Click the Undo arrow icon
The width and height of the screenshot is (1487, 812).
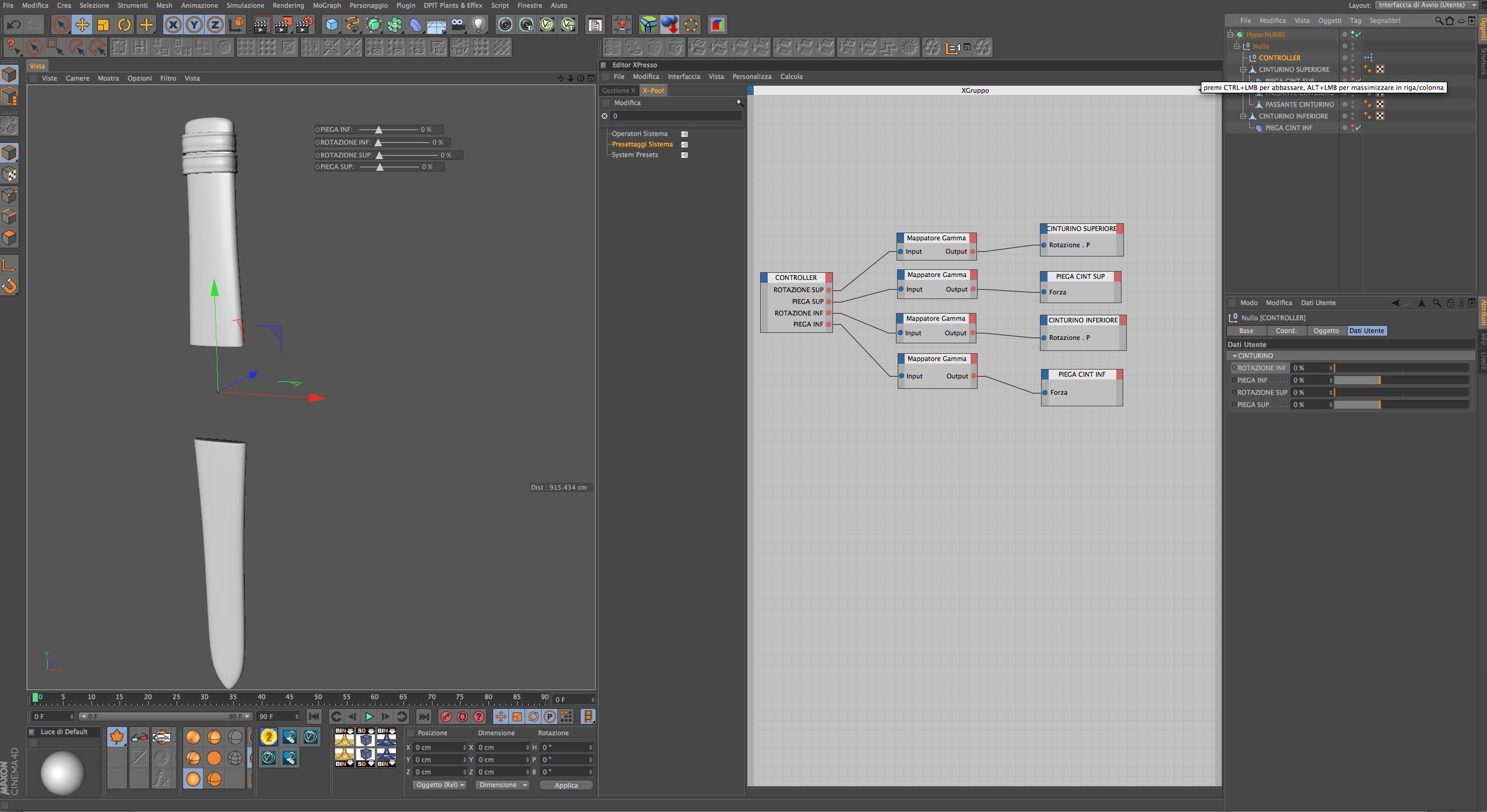(14, 24)
